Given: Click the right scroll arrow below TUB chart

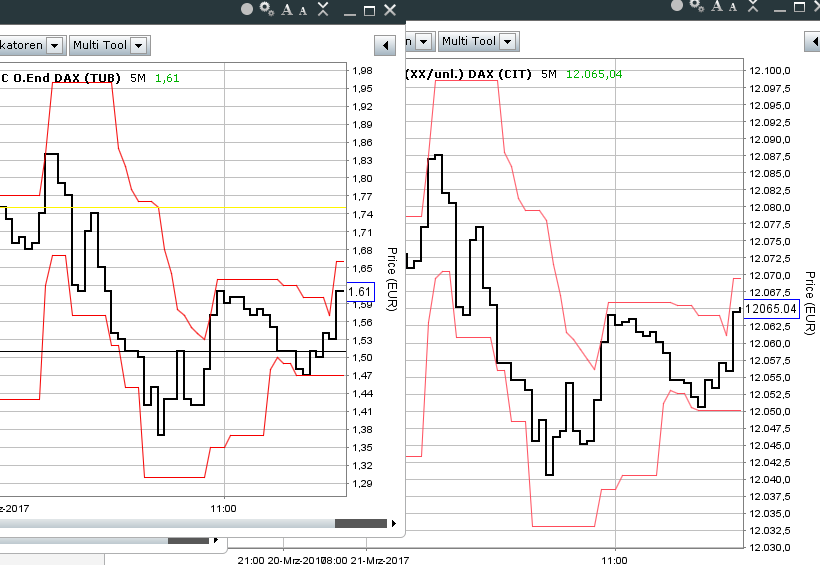Looking at the screenshot, I should point(394,523).
